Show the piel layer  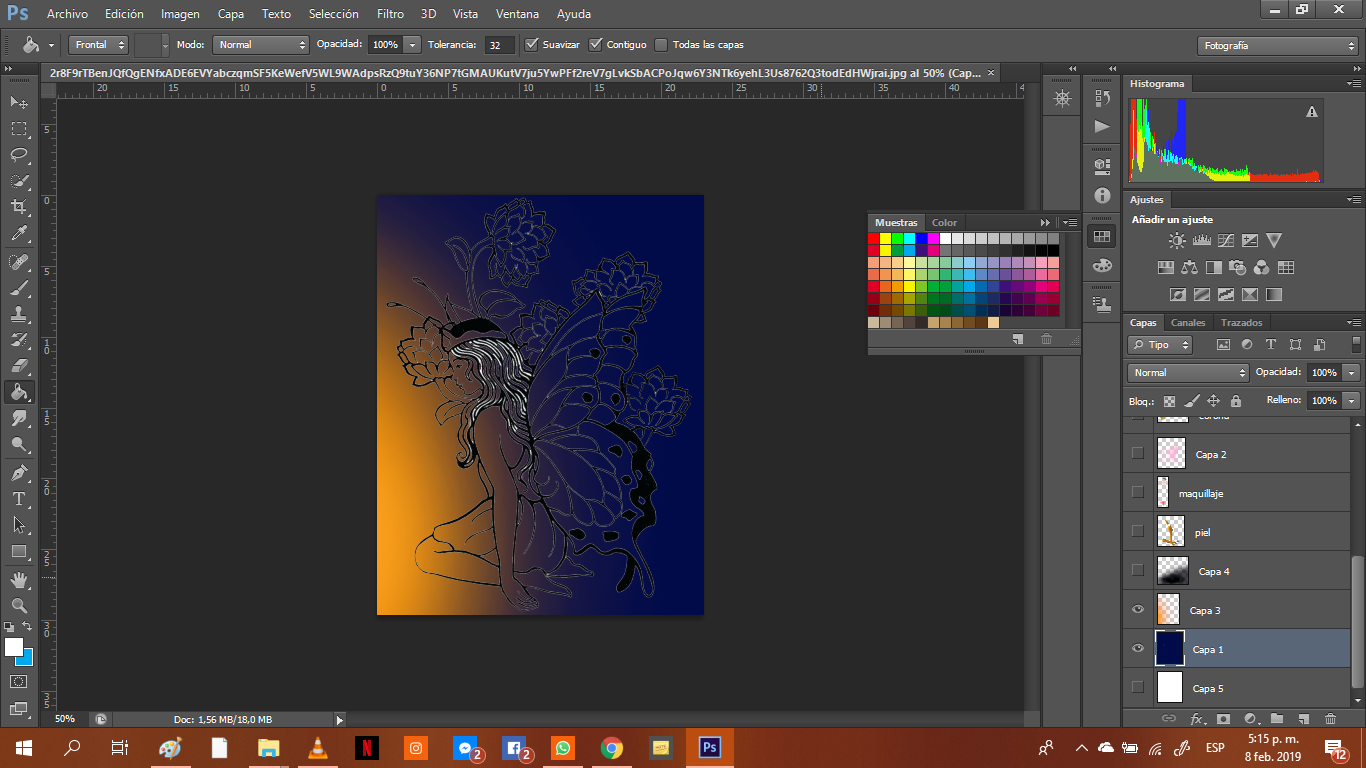1137,532
